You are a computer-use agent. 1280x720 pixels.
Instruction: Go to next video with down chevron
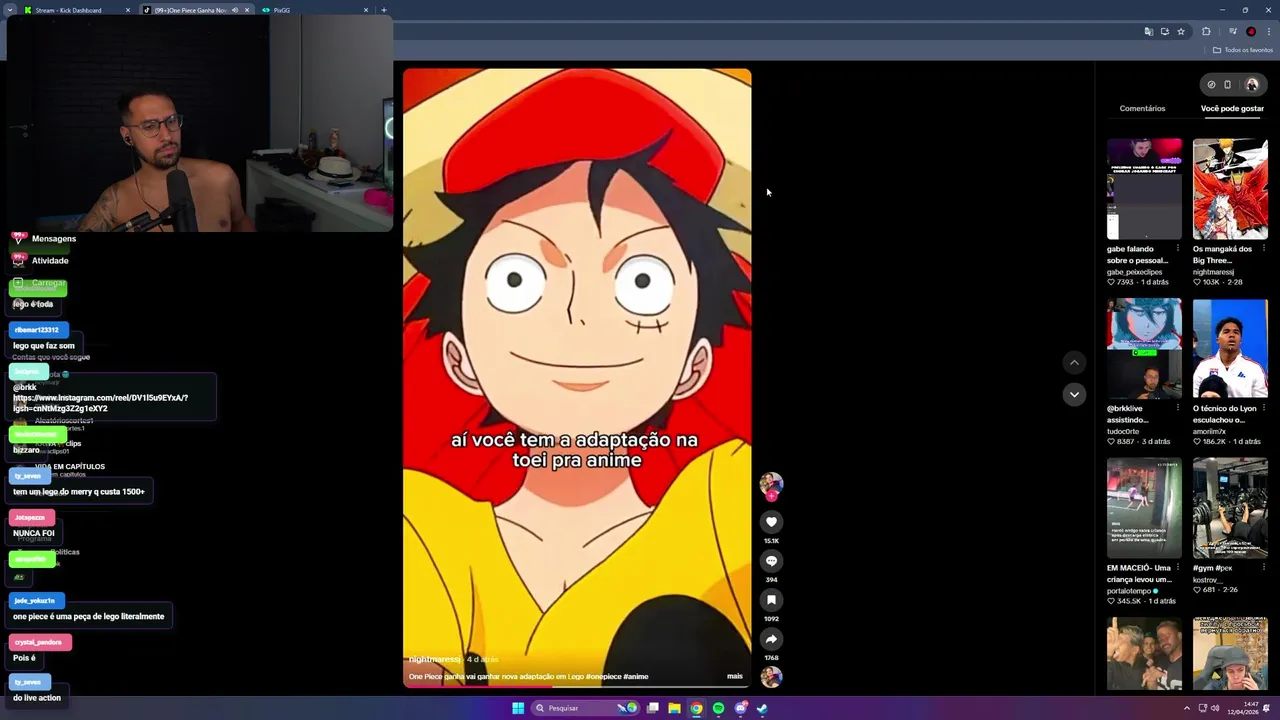[x=1074, y=395]
